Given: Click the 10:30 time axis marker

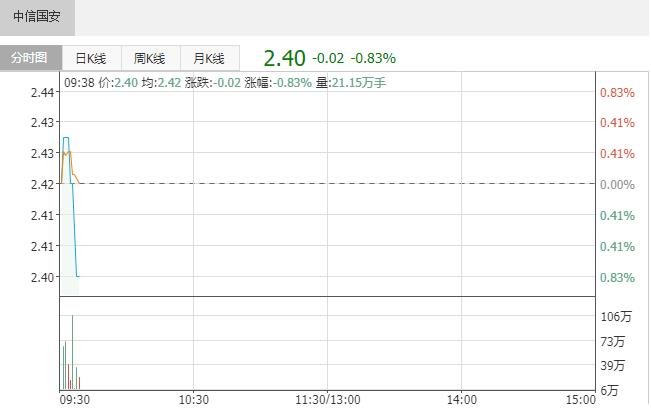Looking at the screenshot, I should [x=193, y=400].
